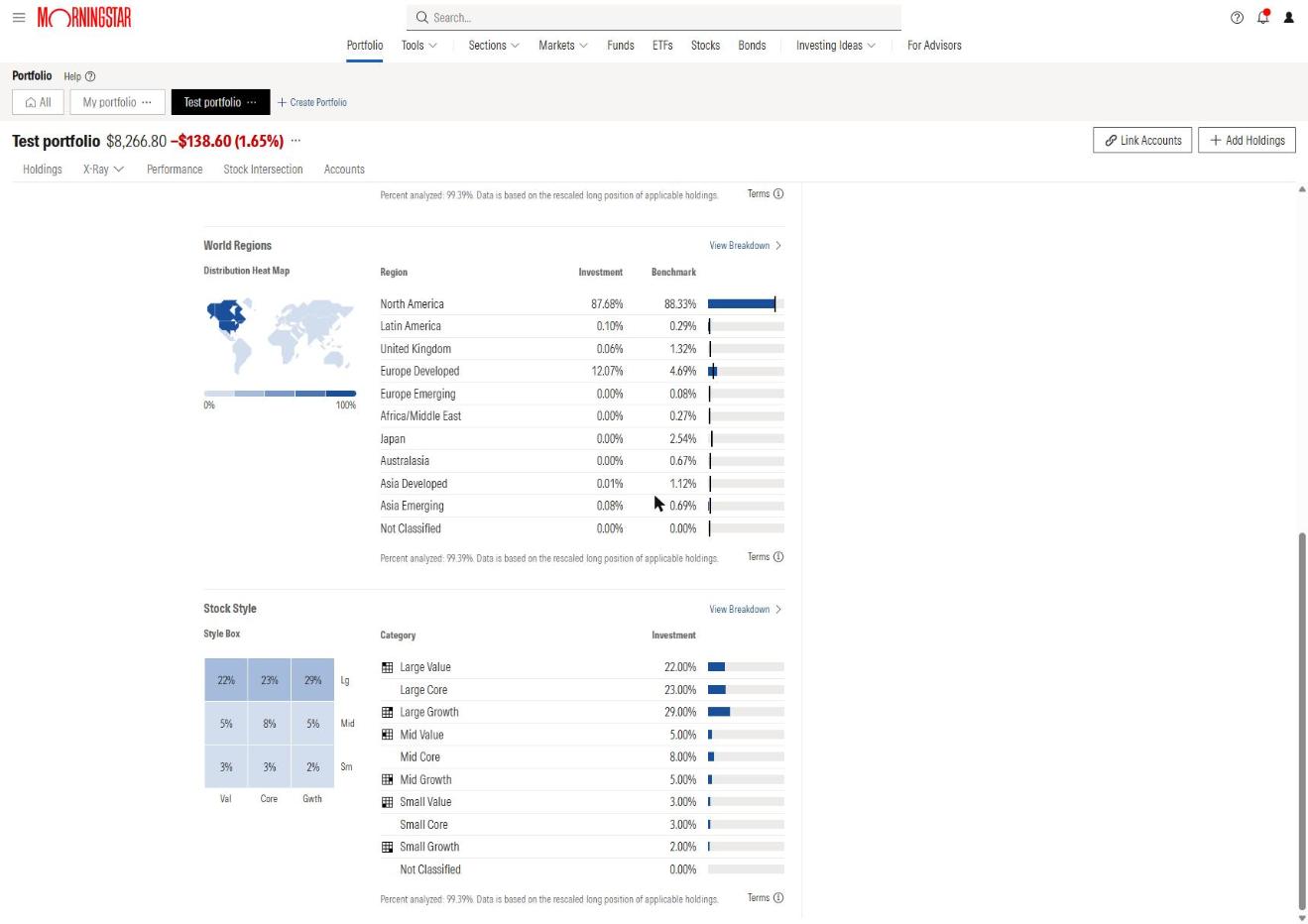Click the Create Portfolio link

pyautogui.click(x=312, y=102)
